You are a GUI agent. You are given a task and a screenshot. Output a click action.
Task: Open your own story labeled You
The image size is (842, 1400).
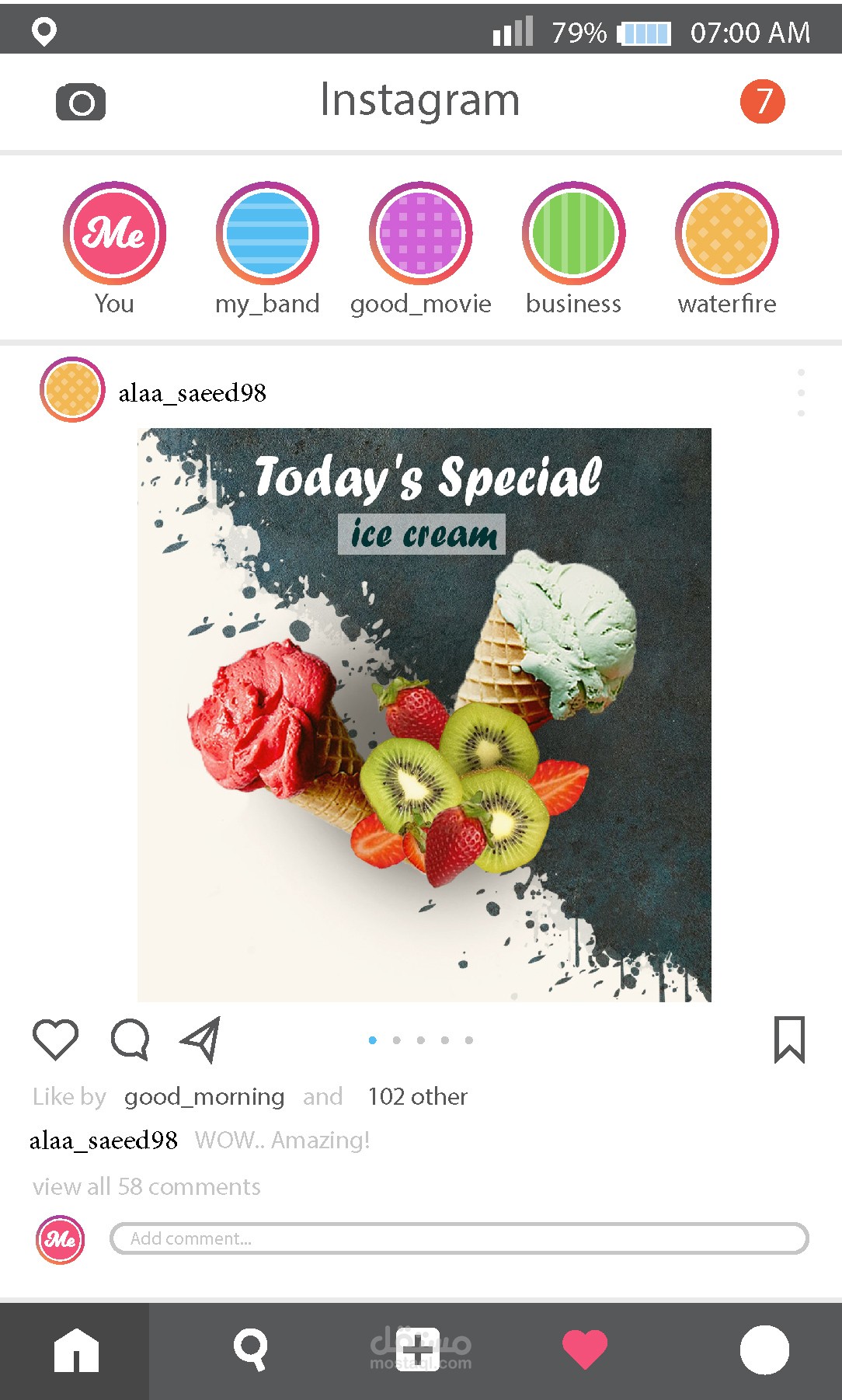point(114,233)
